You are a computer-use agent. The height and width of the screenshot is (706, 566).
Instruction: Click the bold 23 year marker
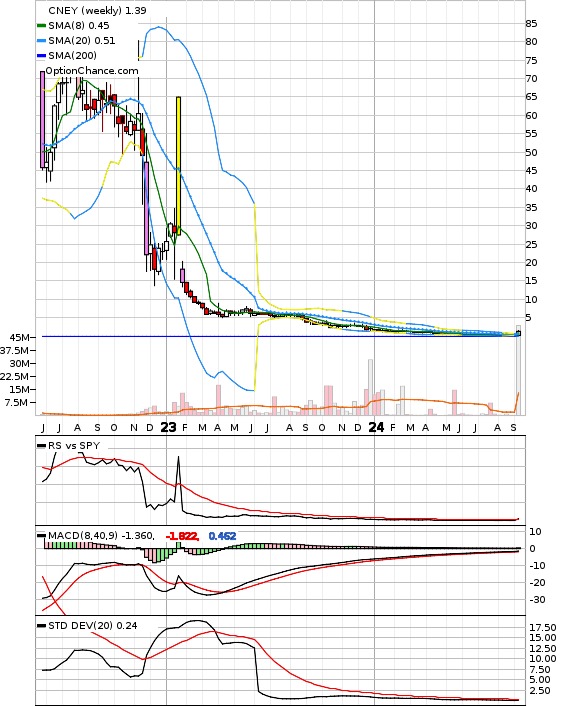click(x=168, y=427)
